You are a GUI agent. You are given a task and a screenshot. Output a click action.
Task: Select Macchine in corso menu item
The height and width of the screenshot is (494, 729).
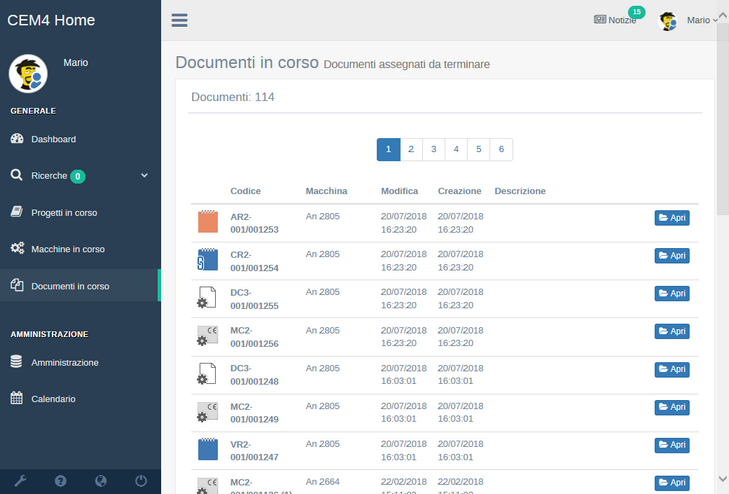(68, 249)
